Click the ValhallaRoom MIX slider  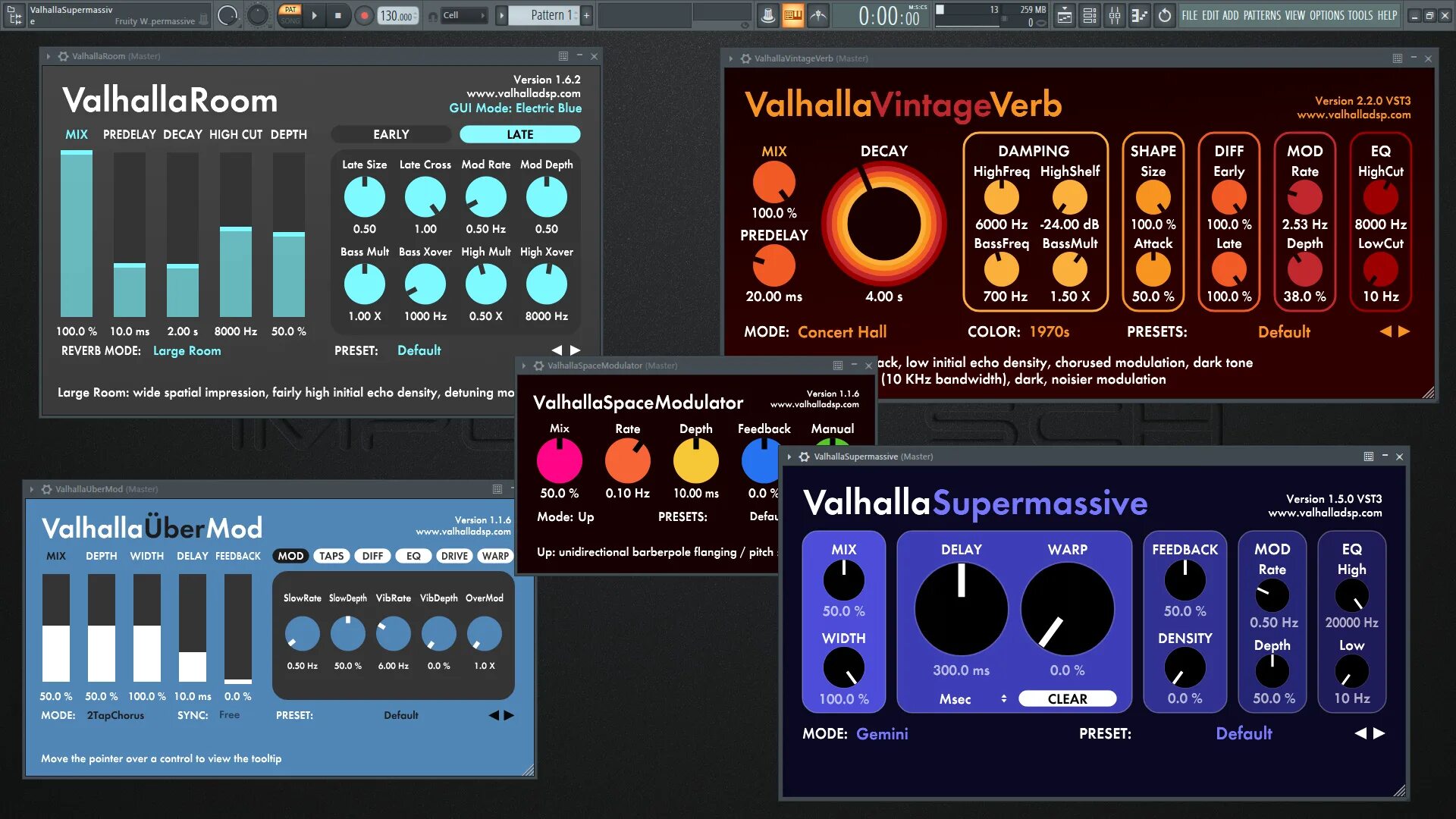pos(77,234)
